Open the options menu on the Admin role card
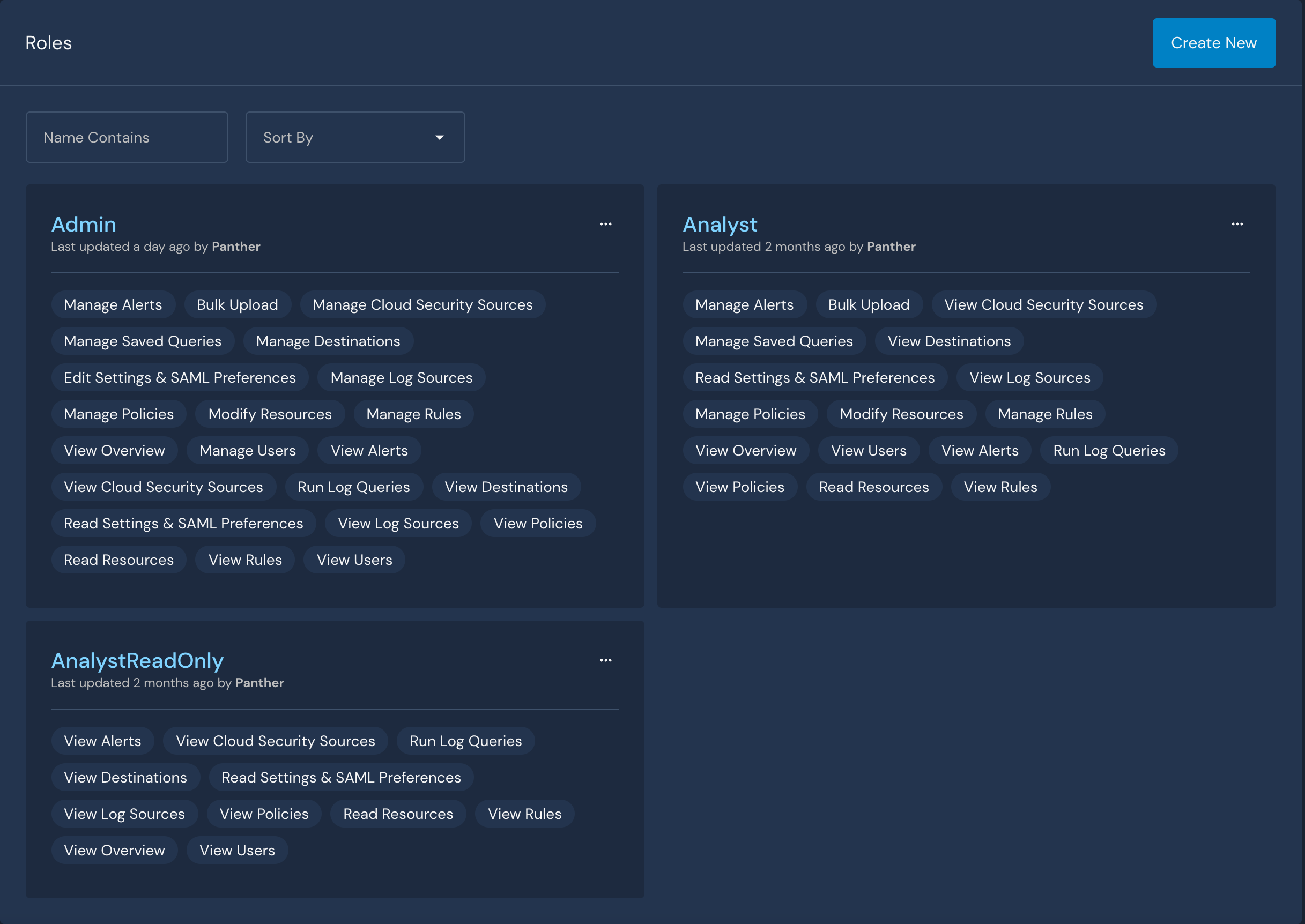The height and width of the screenshot is (924, 1305). [605, 223]
